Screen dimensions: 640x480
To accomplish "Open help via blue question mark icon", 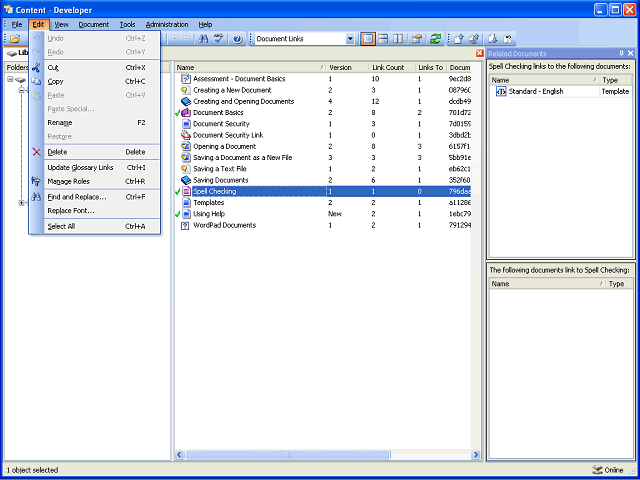I will [x=238, y=39].
